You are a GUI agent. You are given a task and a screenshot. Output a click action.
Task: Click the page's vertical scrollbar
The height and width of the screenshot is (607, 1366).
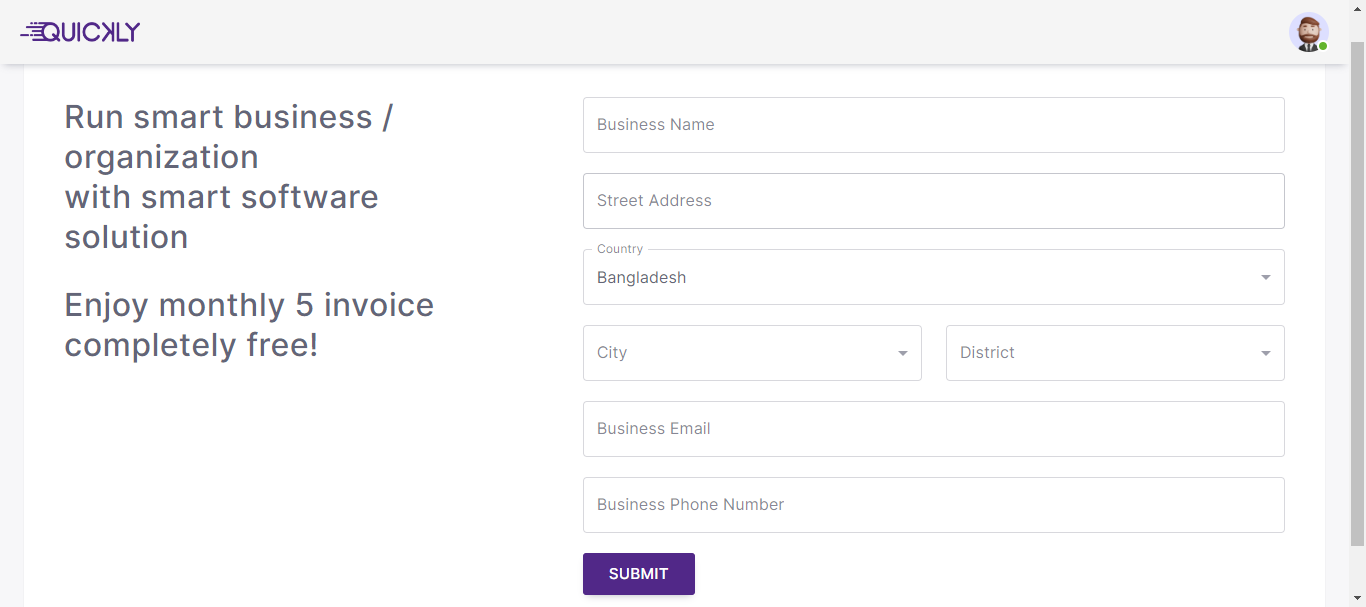click(1357, 300)
